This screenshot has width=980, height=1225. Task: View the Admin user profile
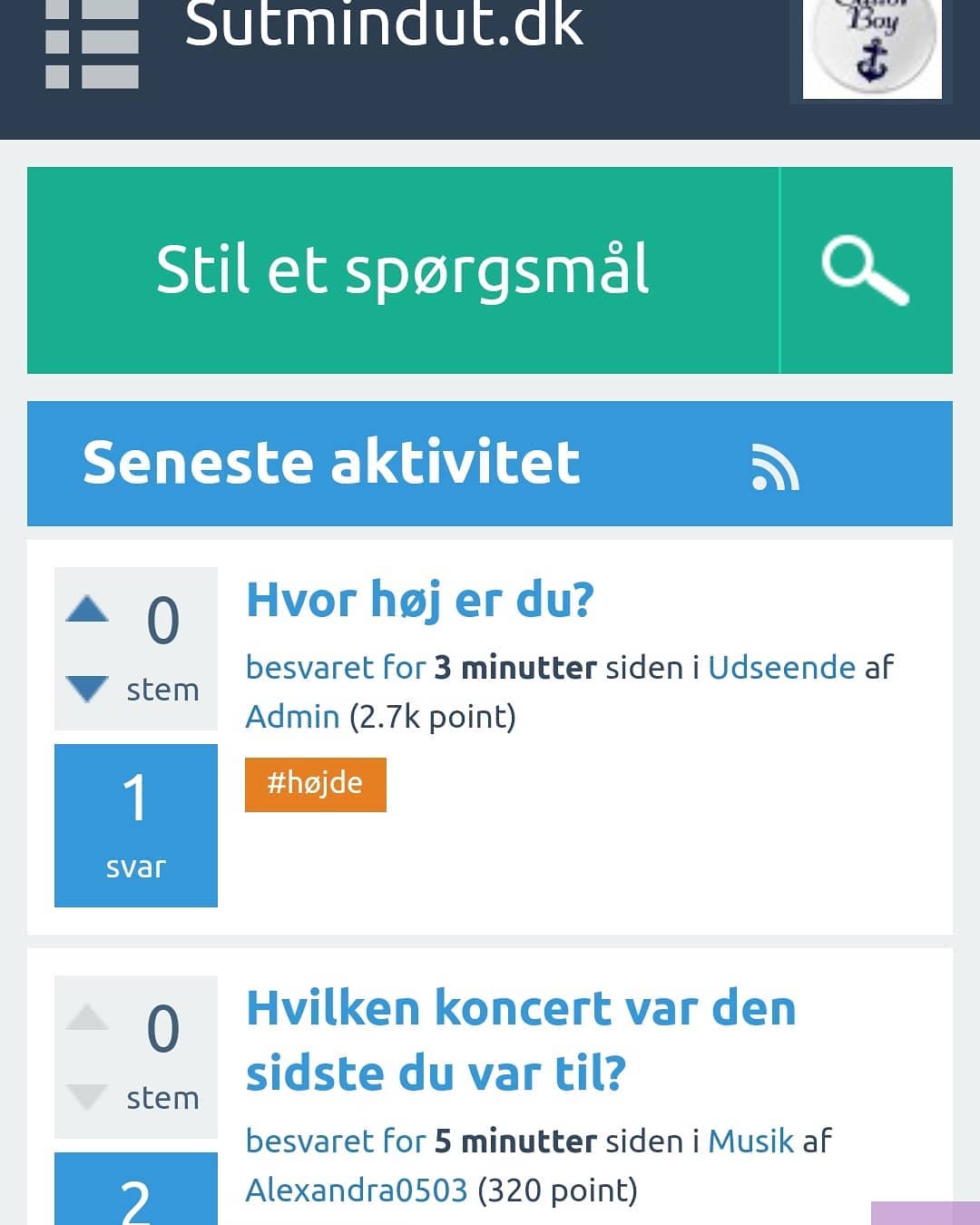coord(292,717)
